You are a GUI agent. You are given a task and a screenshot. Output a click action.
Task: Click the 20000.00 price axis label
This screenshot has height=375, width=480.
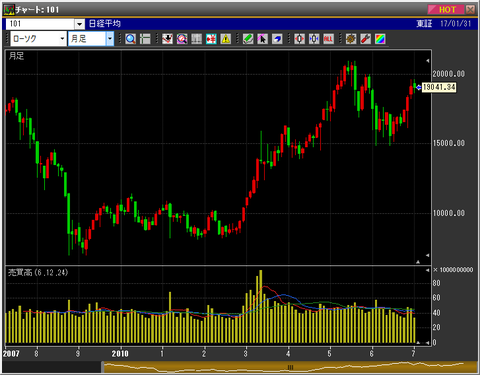click(448, 74)
